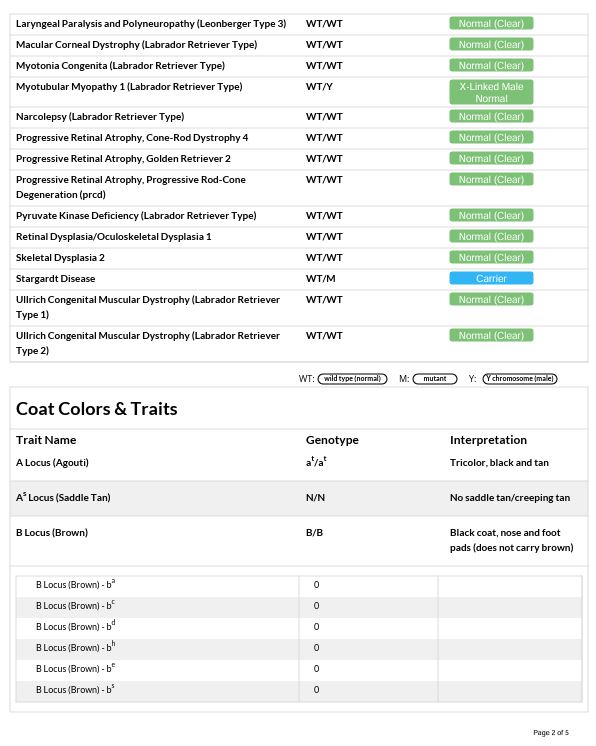The image size is (596, 746).
Task: Click the Trait Name column header
Action: 46,440
